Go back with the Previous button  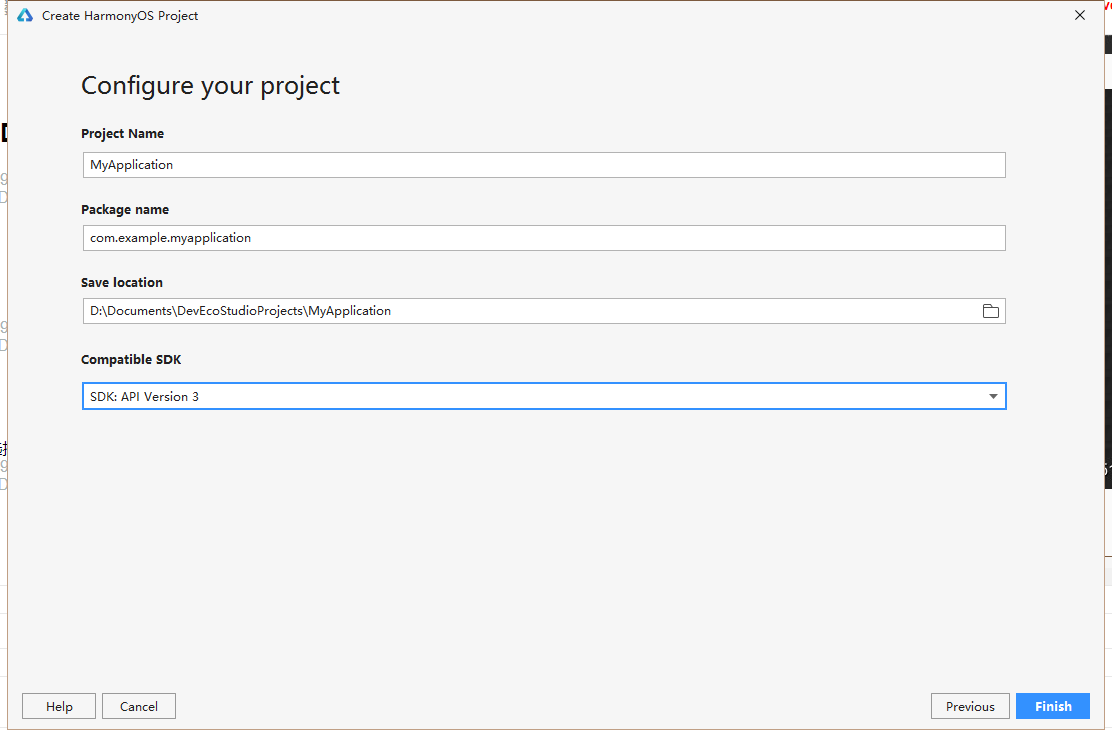point(970,706)
